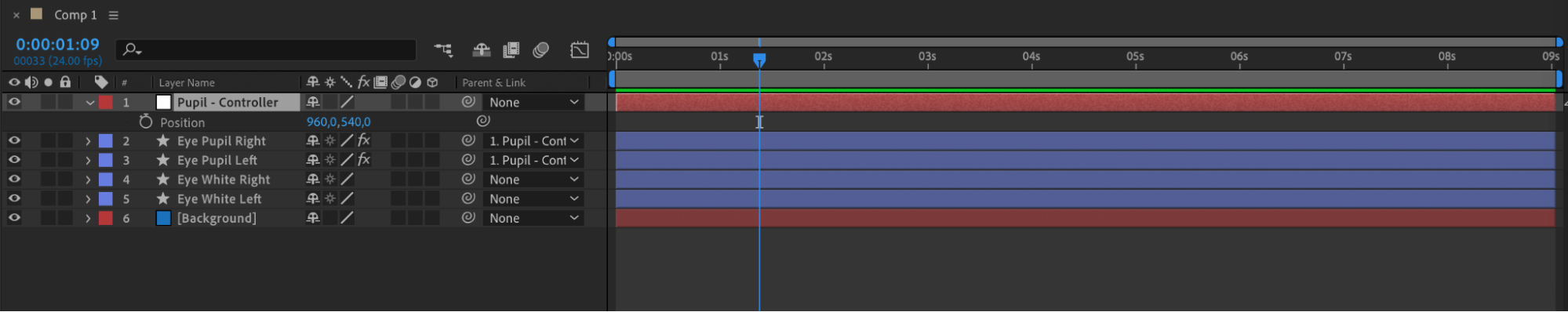Click the Position value 960,0,540,0
The width and height of the screenshot is (1568, 312).
click(339, 122)
